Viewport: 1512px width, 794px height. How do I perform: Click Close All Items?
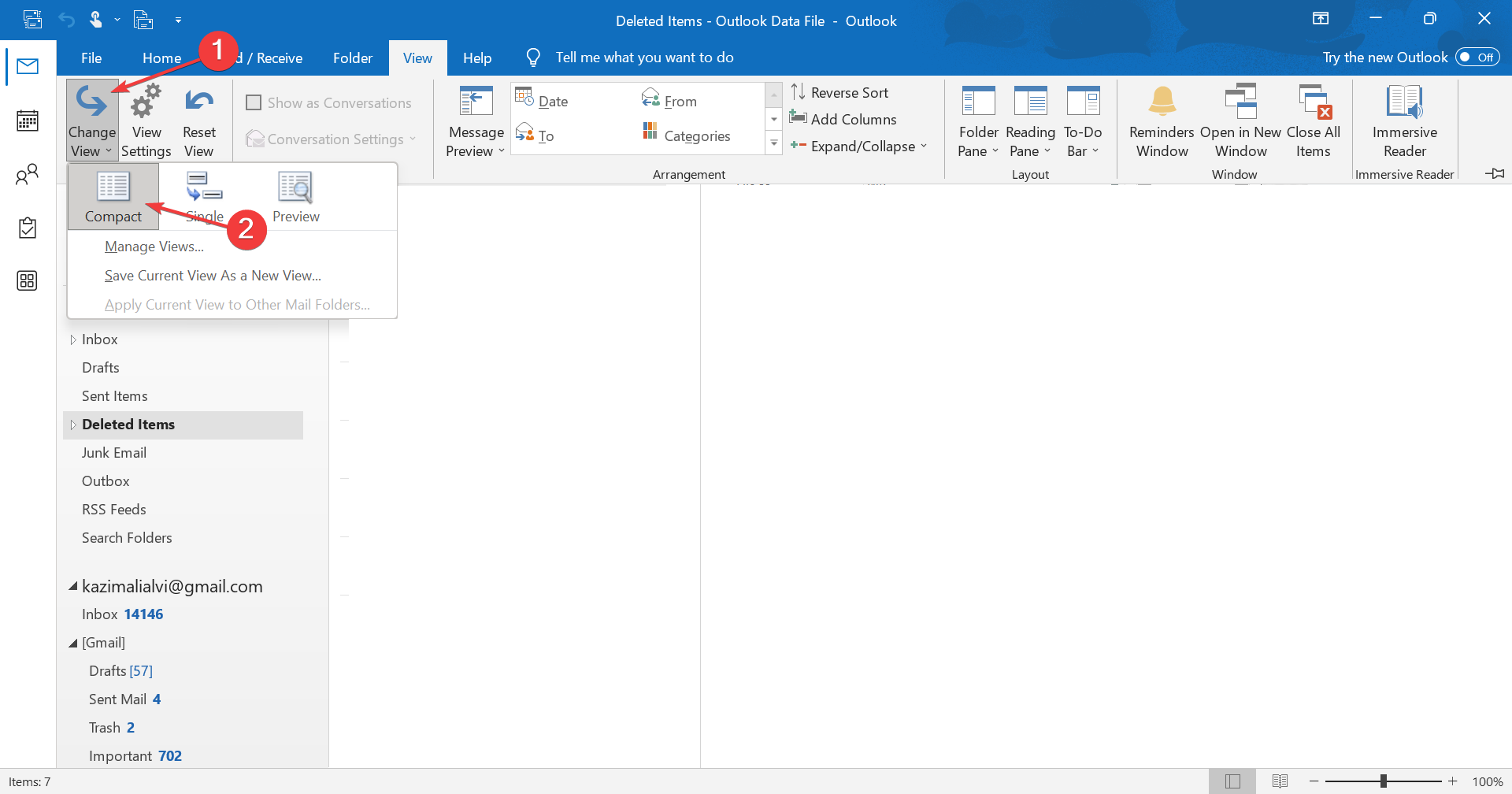click(x=1314, y=121)
